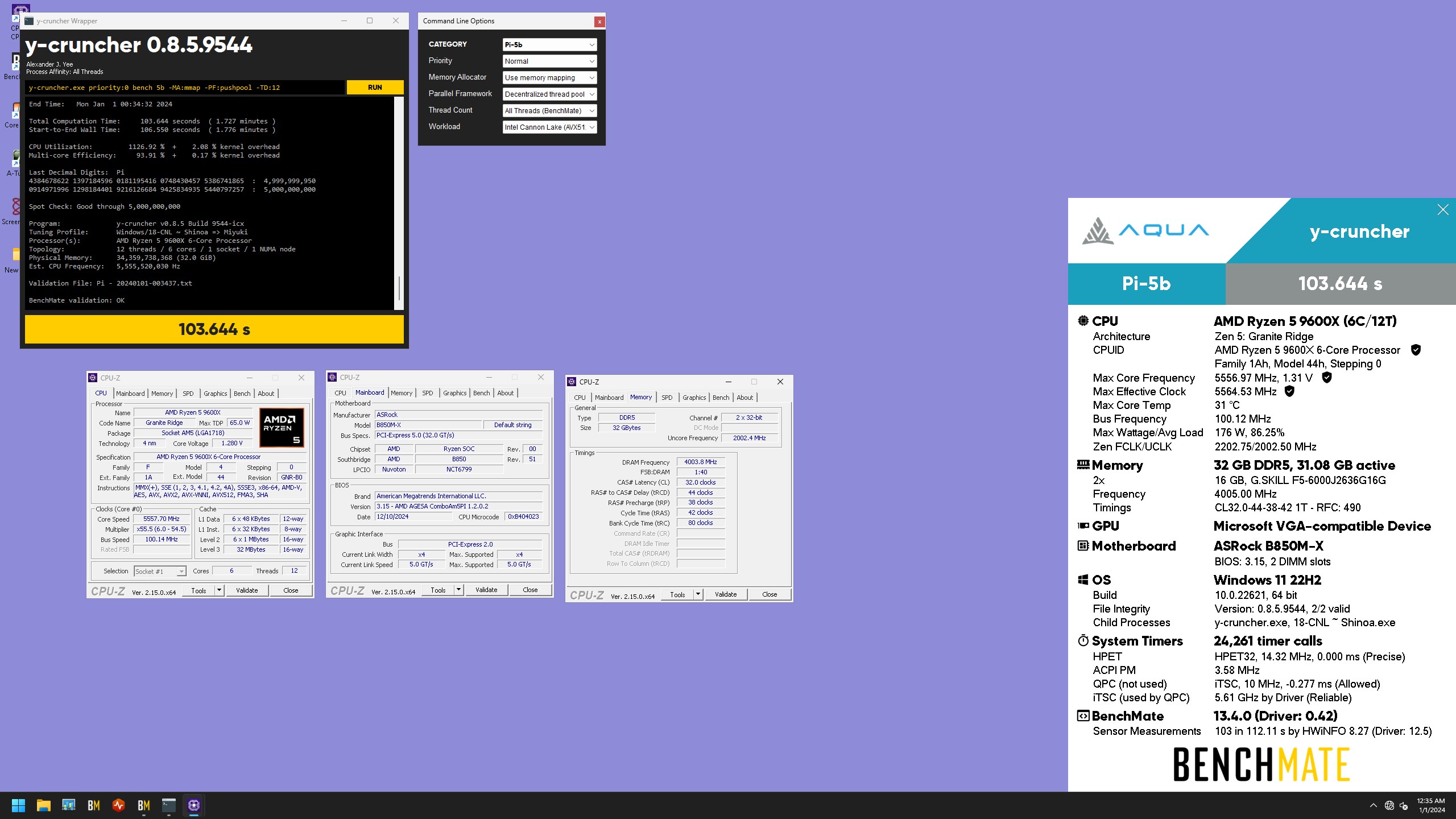Select the CPU tab in the Mainboard CPU-Z window
1456x819 pixels.
pos(340,393)
